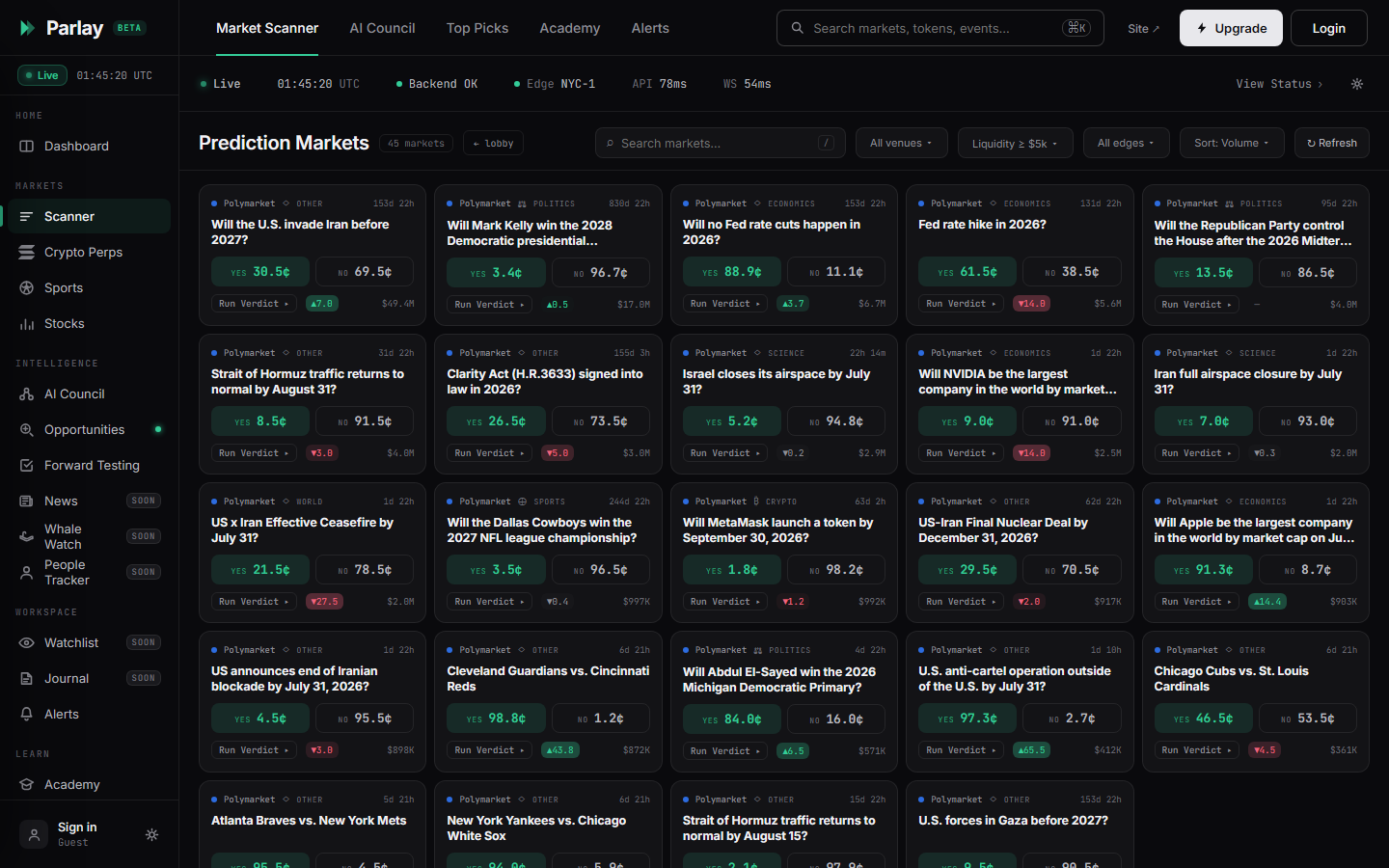
Task: Expand Run Verdict on Mark Kelly card
Action: click(x=490, y=304)
